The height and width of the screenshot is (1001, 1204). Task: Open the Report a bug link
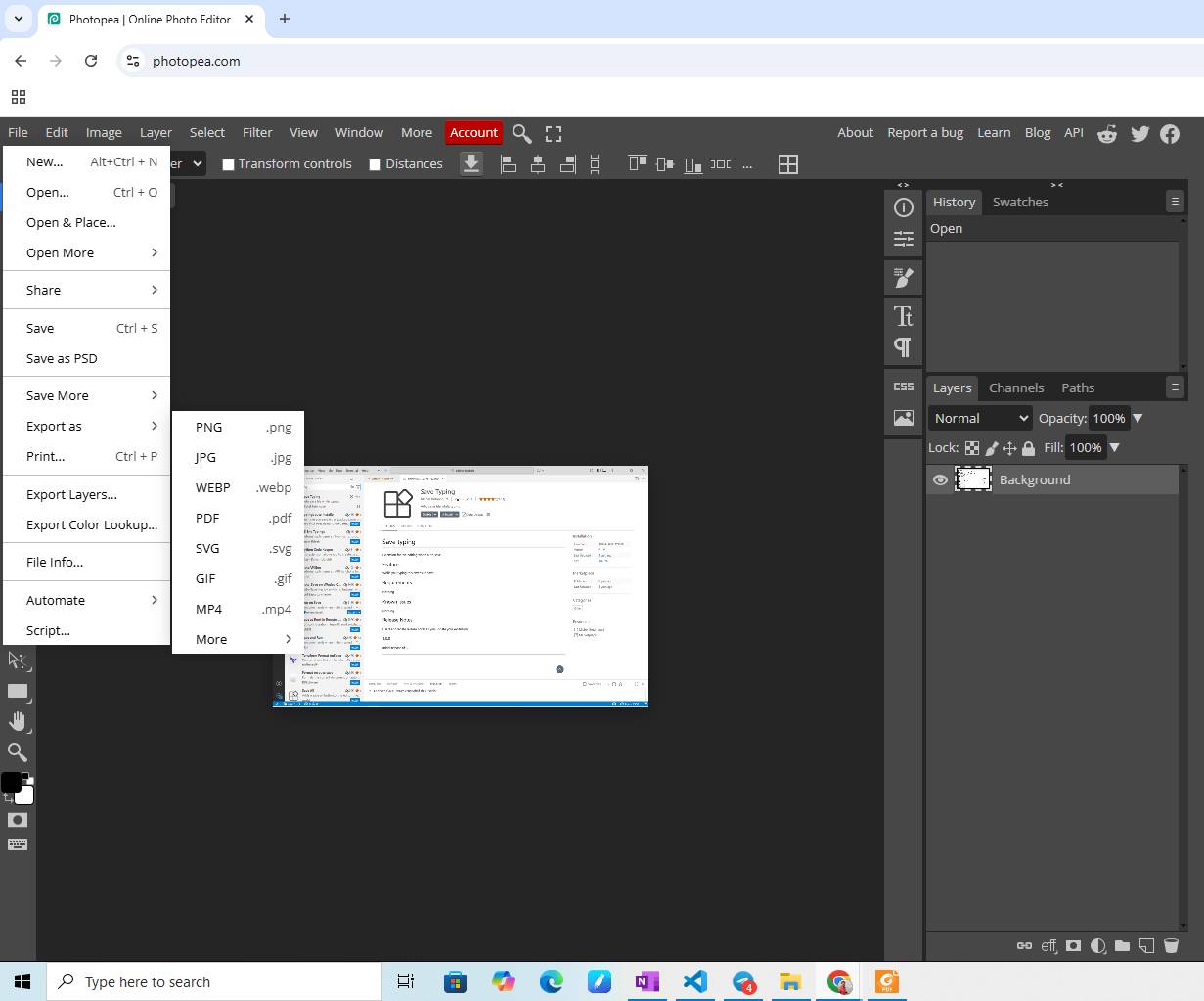925,133
